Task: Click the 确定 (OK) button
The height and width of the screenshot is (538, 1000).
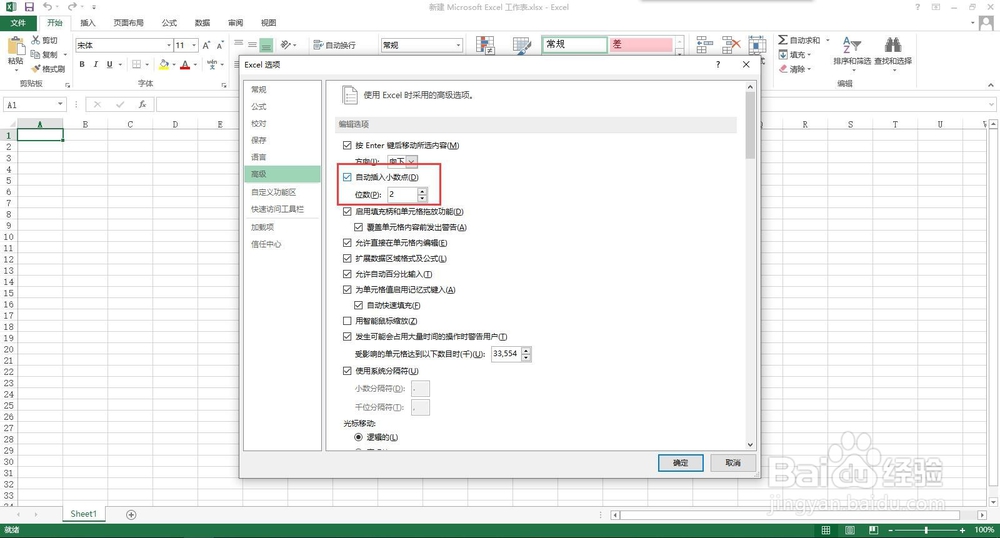Action: point(680,463)
